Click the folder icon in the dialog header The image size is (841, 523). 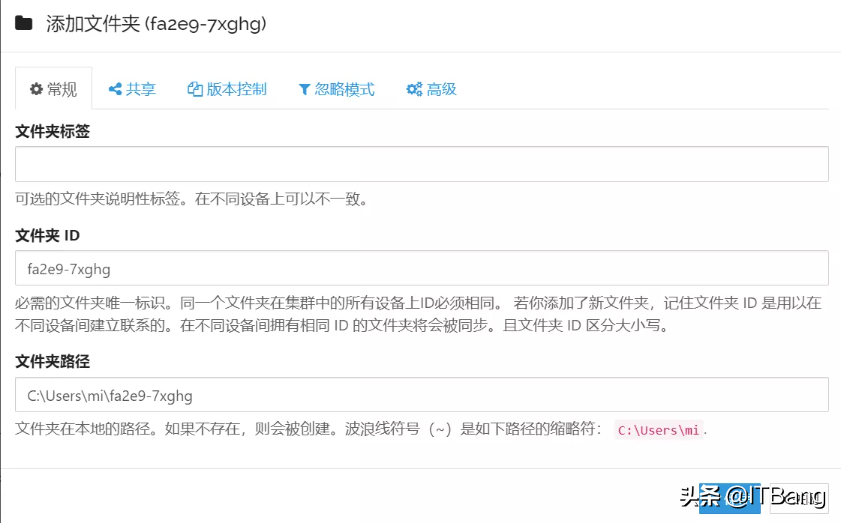pyautogui.click(x=24, y=23)
